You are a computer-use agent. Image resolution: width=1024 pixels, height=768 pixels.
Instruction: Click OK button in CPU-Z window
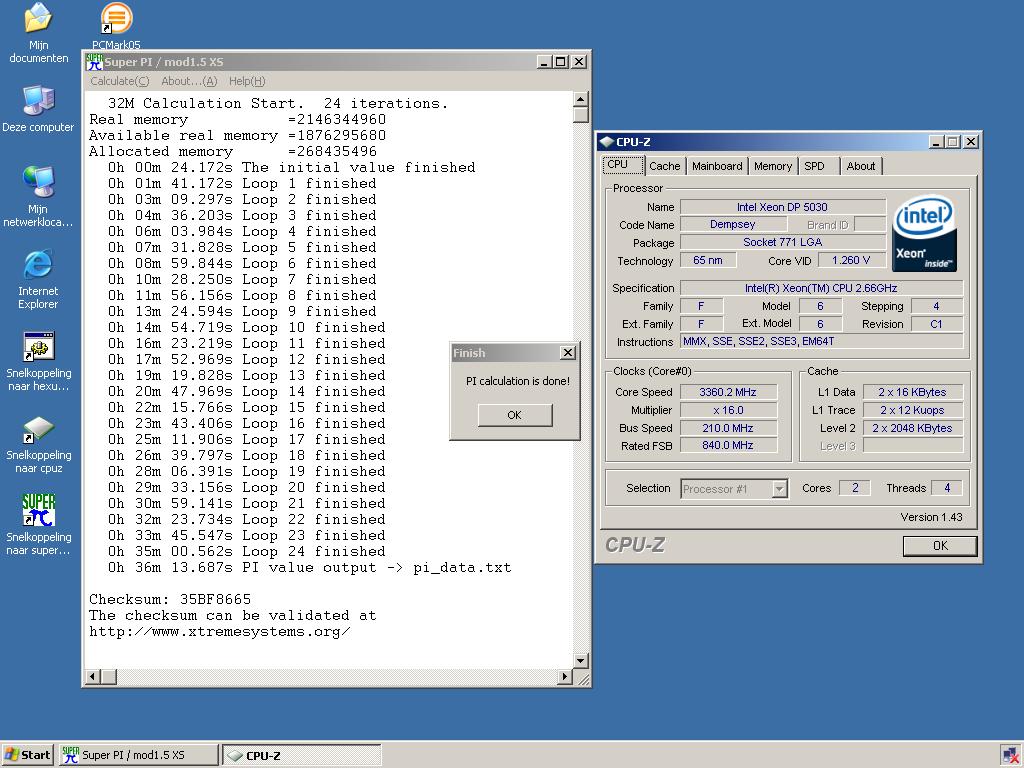[x=940, y=546]
